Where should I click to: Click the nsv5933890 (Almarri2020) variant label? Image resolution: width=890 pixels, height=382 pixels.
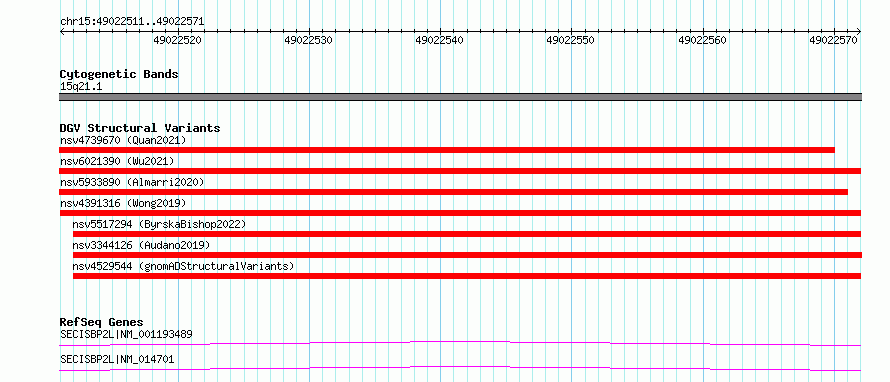(x=132, y=182)
